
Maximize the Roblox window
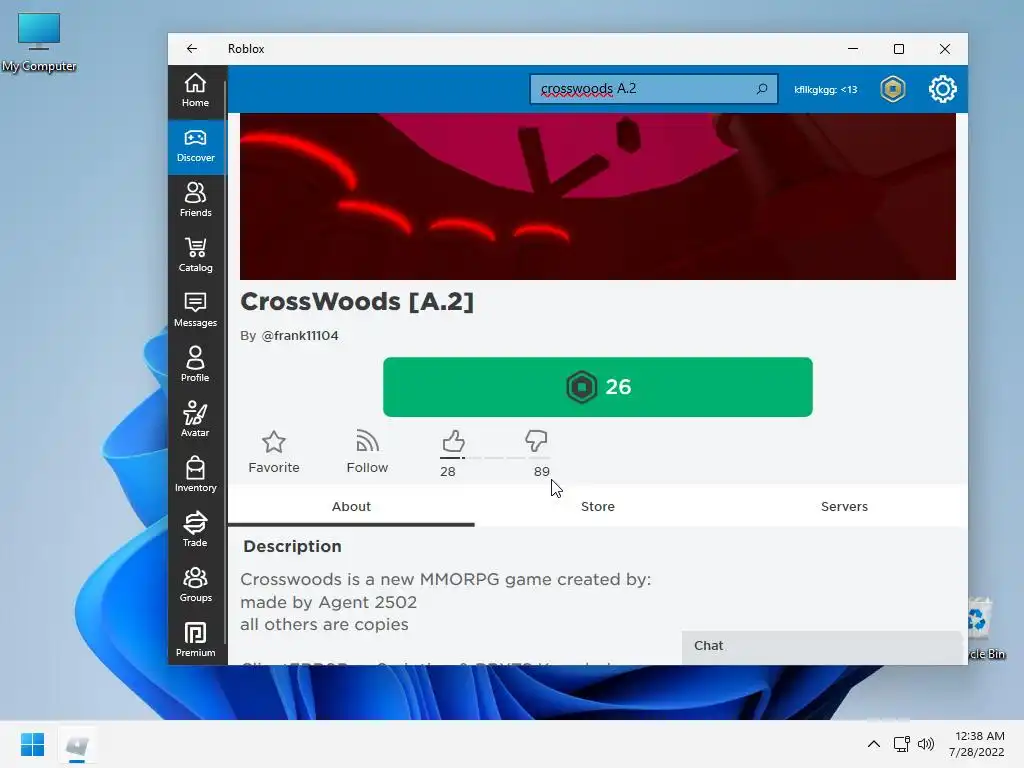click(899, 49)
